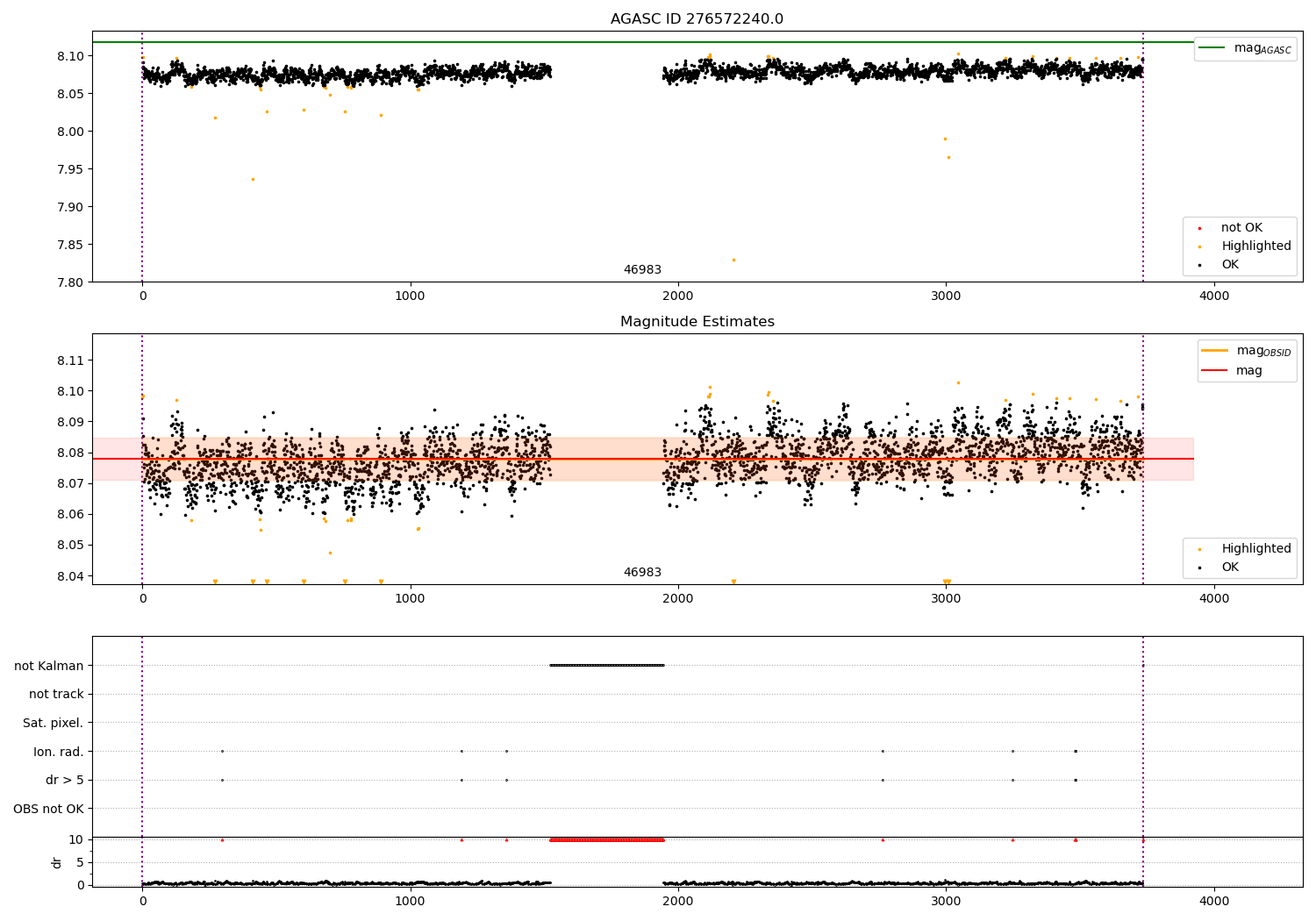The width and height of the screenshot is (1316, 921).
Task: Click the 'dr > 5' row label
Action: (65, 781)
